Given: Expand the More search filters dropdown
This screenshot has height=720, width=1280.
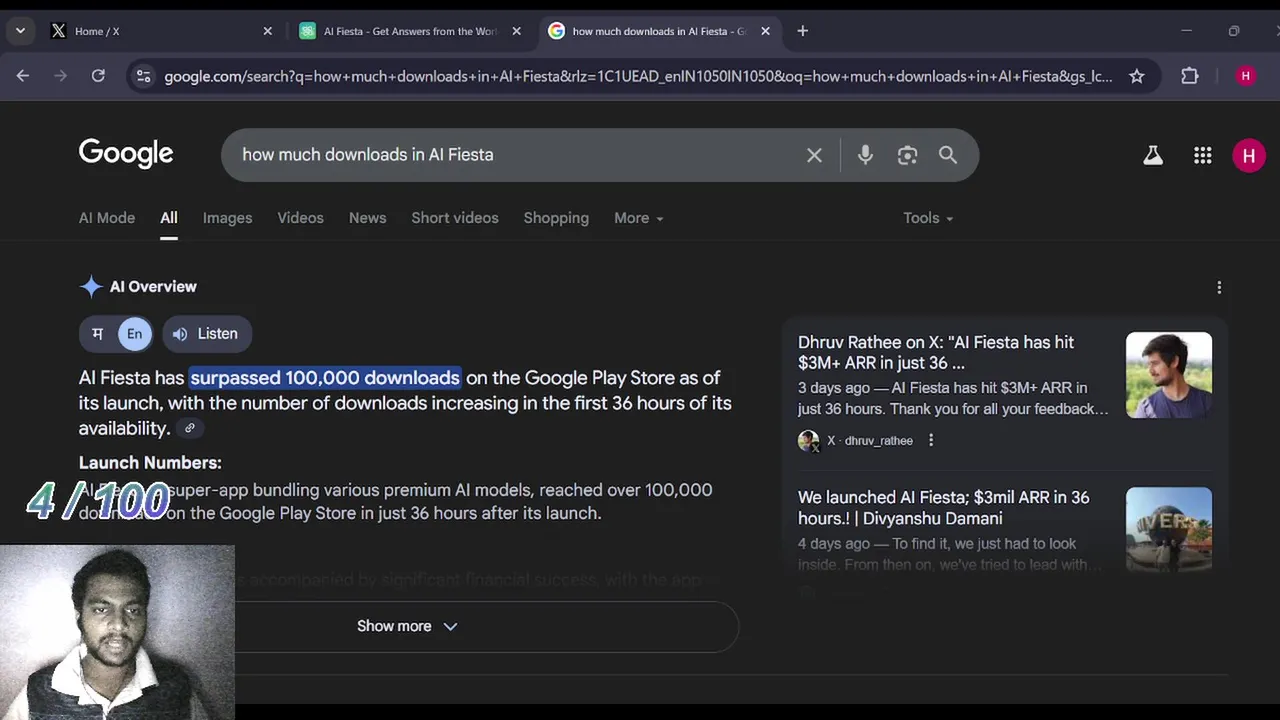Looking at the screenshot, I should coord(638,218).
